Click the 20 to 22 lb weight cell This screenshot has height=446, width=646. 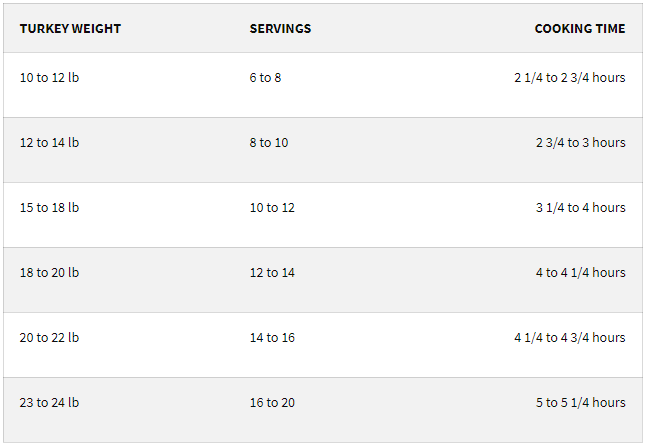click(49, 338)
